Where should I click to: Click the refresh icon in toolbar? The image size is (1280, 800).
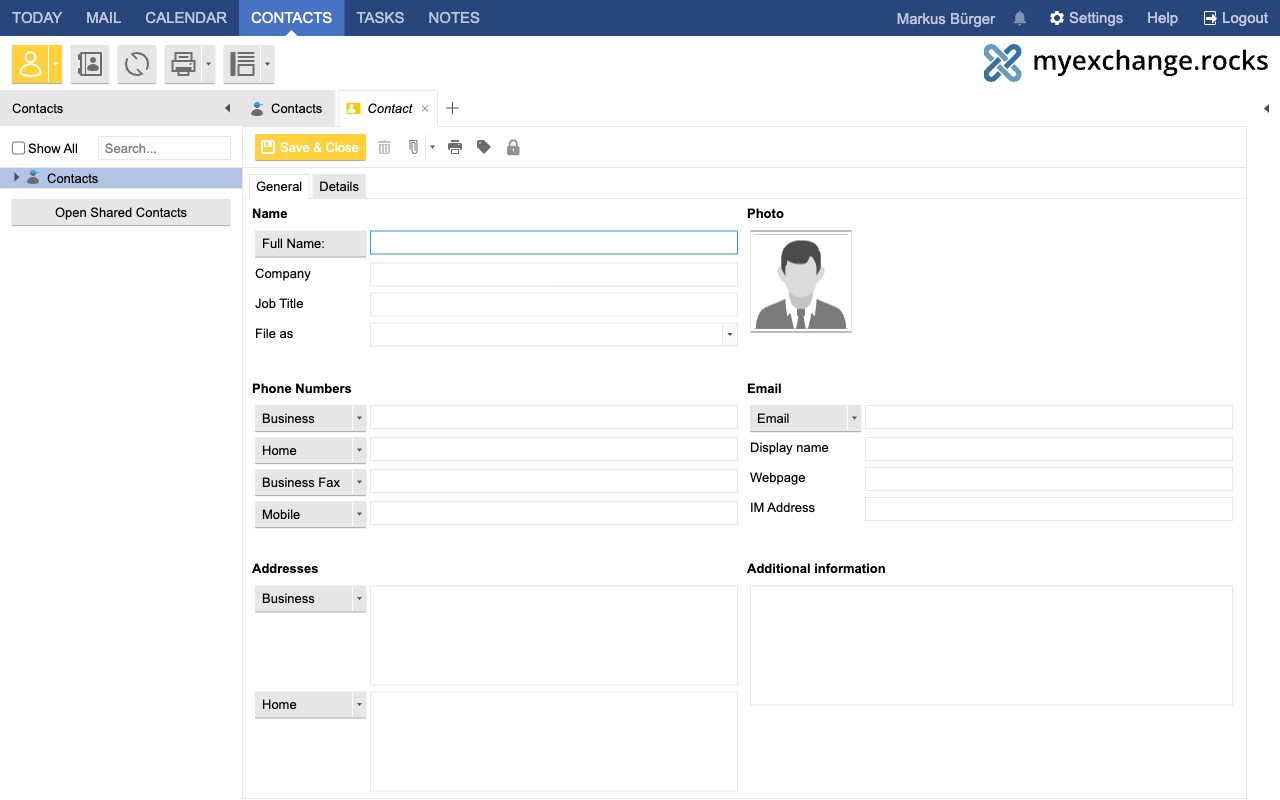click(x=137, y=65)
